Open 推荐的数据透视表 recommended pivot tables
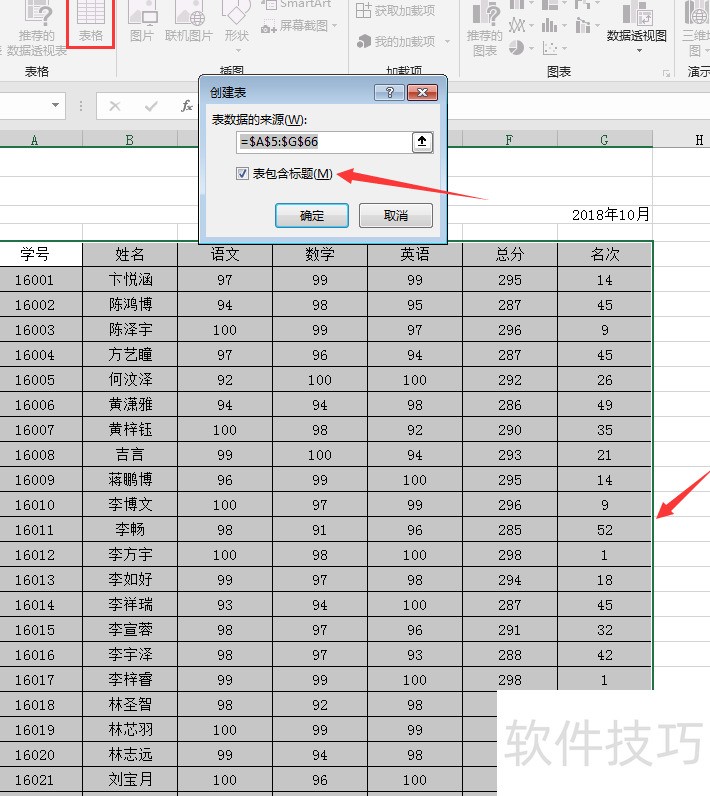The height and width of the screenshot is (796, 710). click(x=37, y=28)
